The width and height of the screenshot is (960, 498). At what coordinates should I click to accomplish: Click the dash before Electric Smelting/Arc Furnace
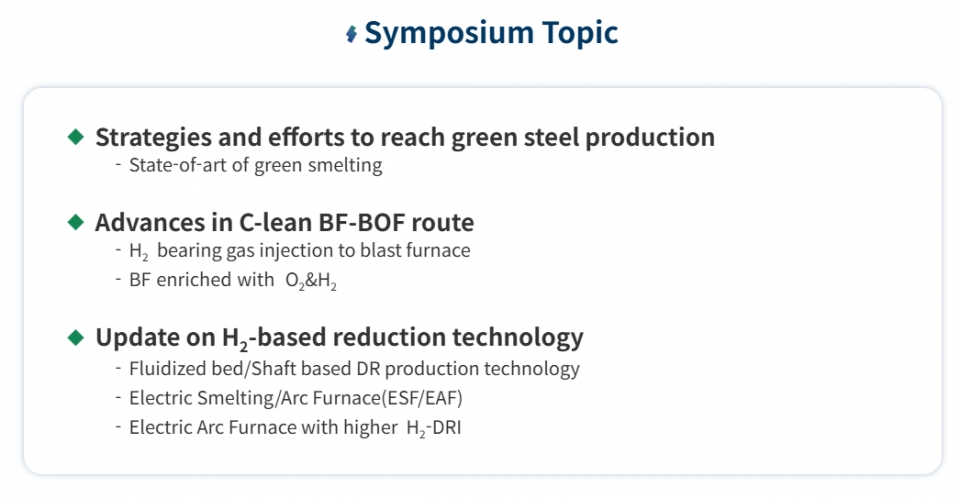(118, 398)
